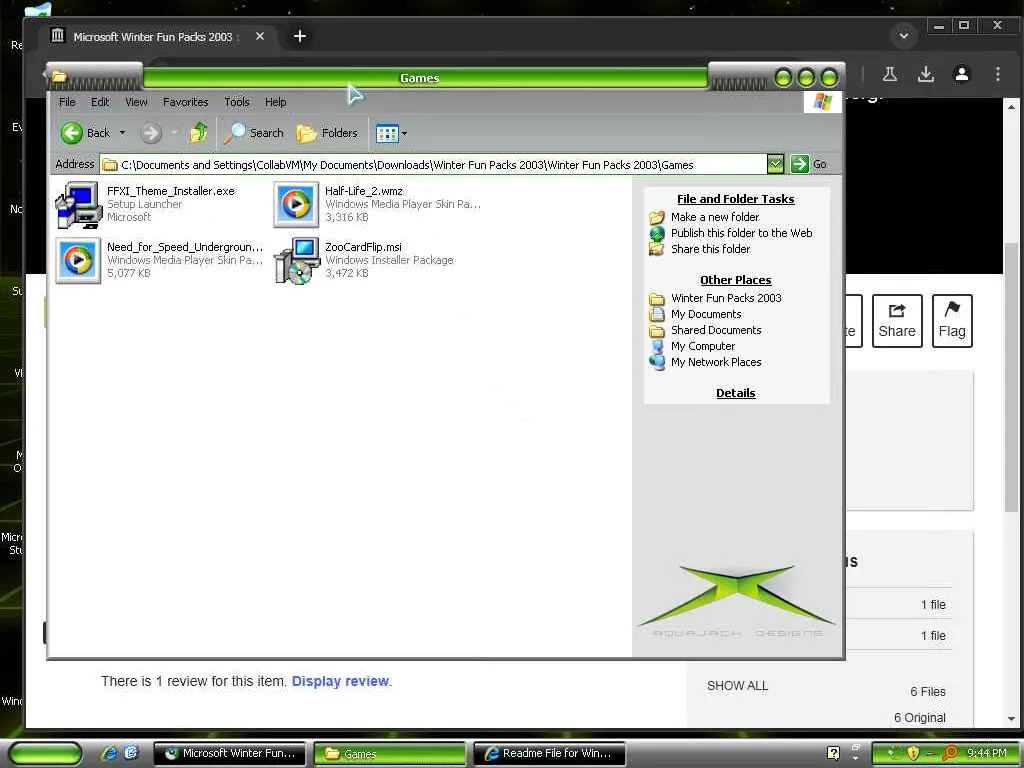
Task: Click the My Computer icon in Other Places
Action: tap(657, 346)
